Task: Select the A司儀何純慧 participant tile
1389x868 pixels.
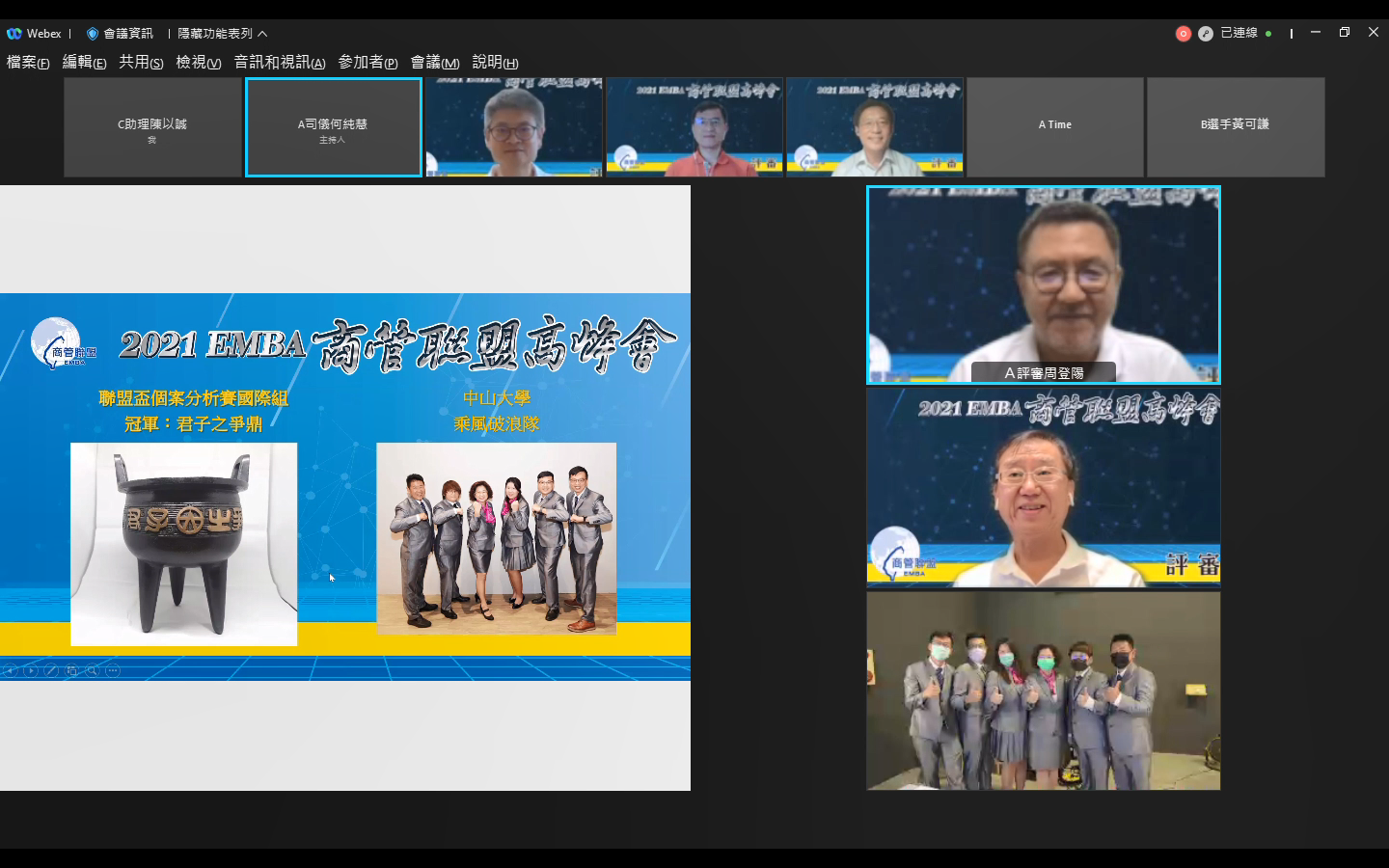Action: 333,127
